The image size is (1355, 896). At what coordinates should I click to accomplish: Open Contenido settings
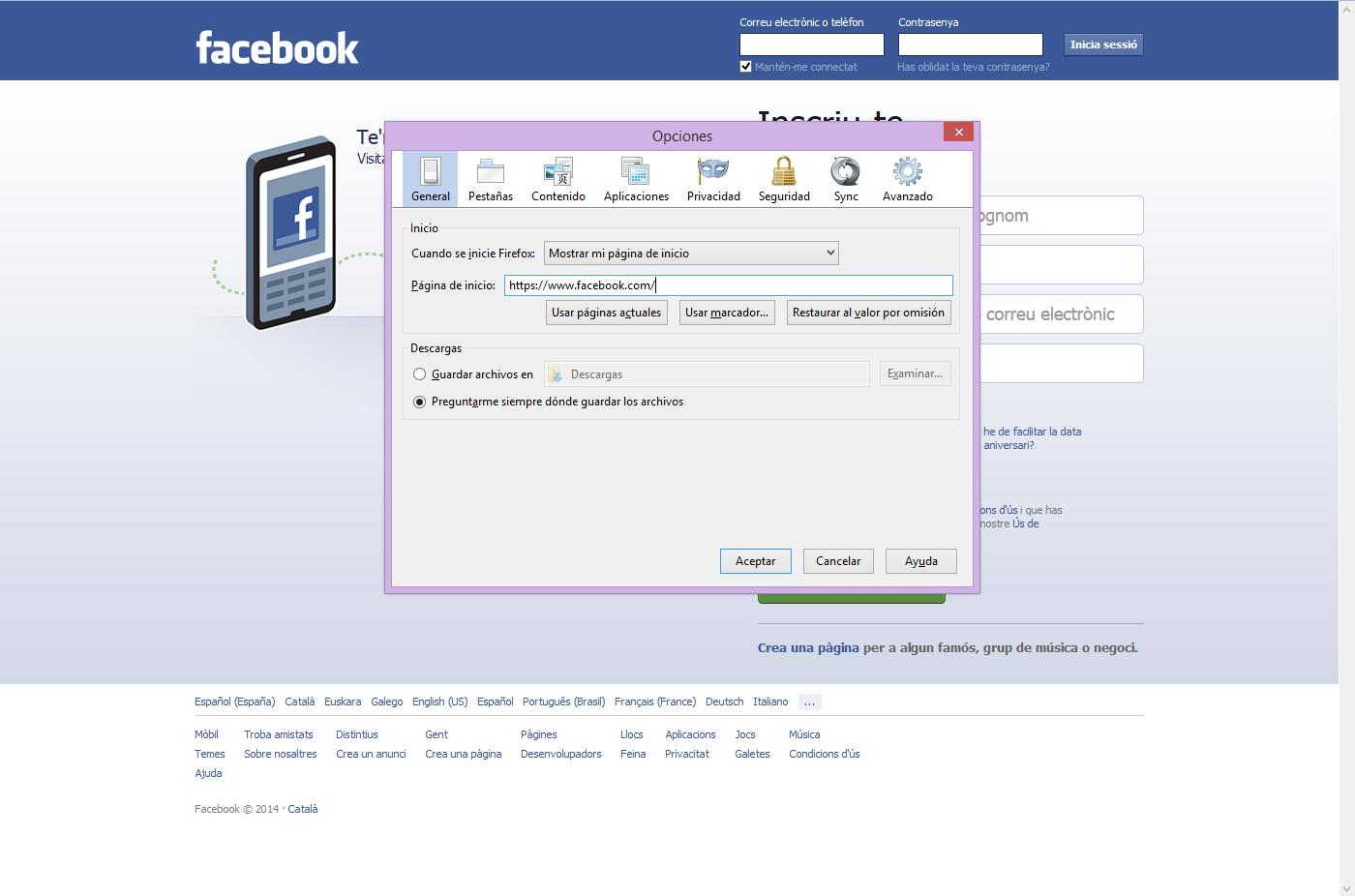557,178
